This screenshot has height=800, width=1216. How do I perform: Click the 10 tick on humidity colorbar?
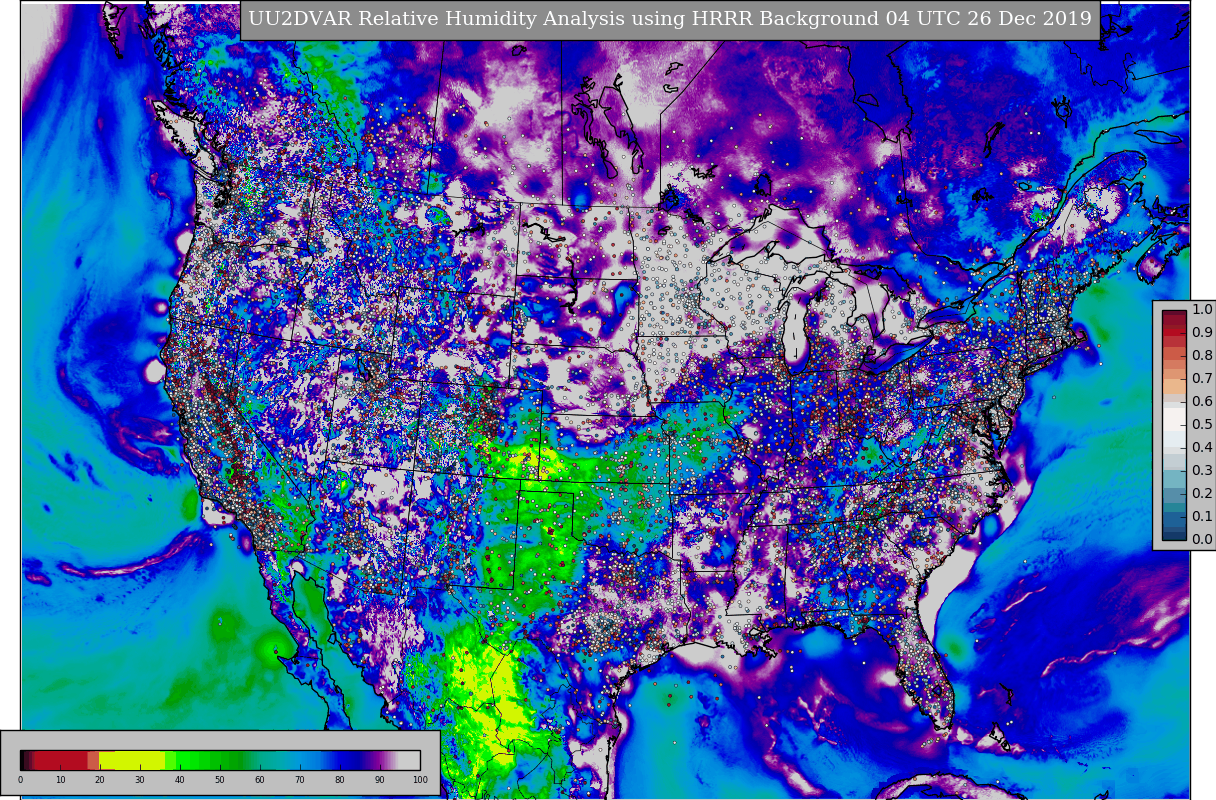pyautogui.click(x=60, y=780)
